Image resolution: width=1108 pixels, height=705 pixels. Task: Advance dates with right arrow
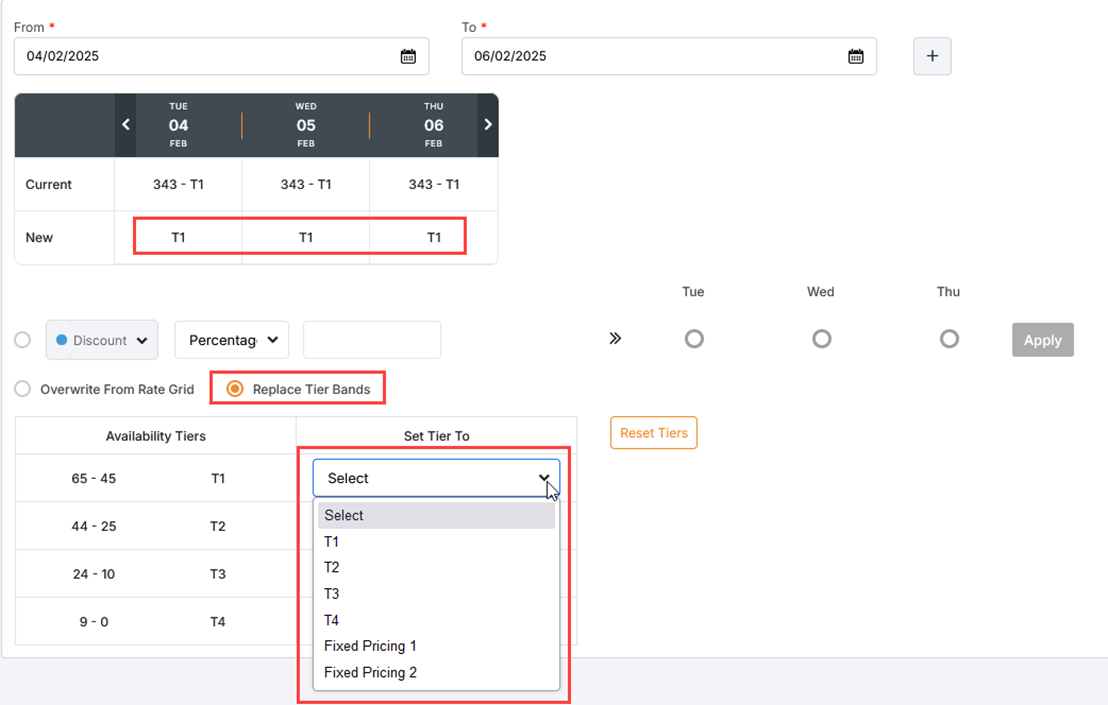[x=488, y=125]
